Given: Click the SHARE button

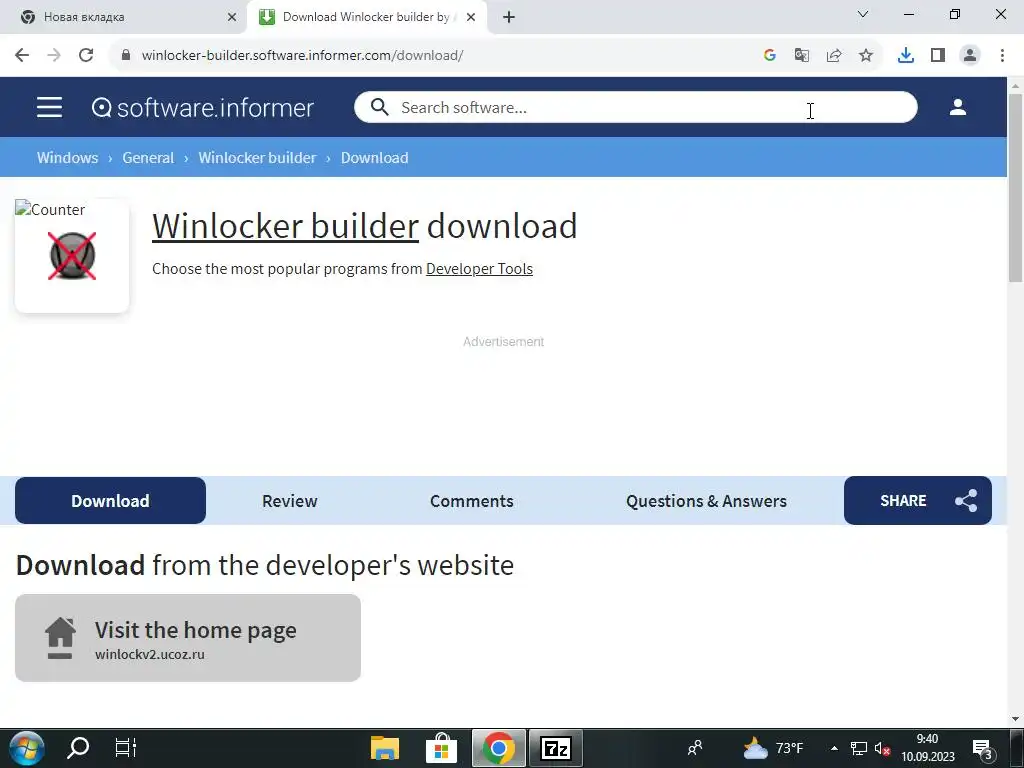Looking at the screenshot, I should (918, 500).
